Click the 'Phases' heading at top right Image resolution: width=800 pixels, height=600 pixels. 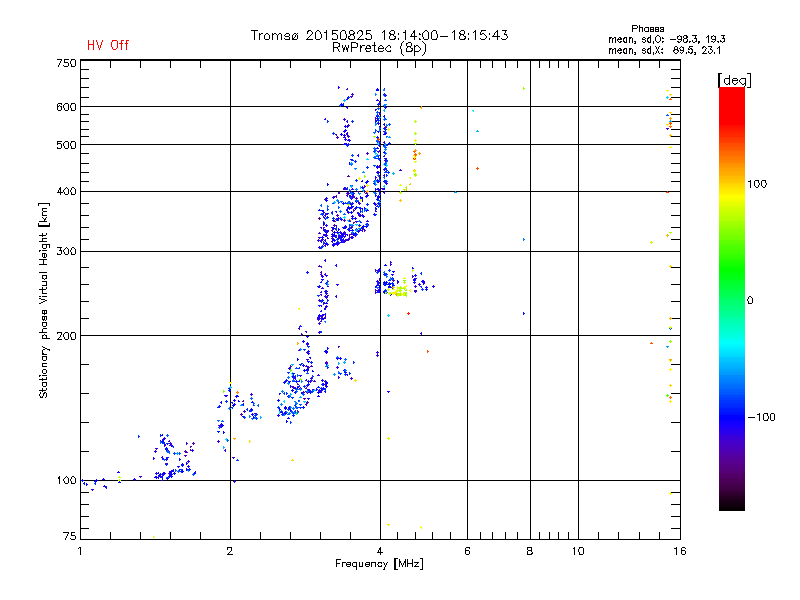click(647, 29)
